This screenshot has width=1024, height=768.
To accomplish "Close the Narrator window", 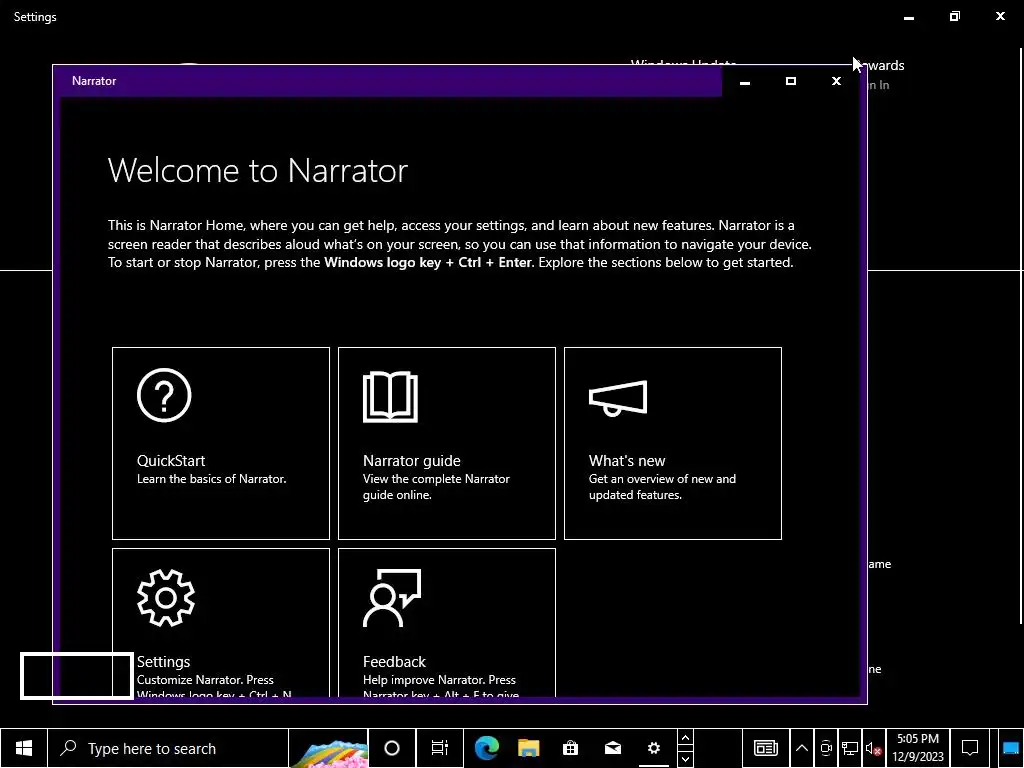I will (836, 82).
